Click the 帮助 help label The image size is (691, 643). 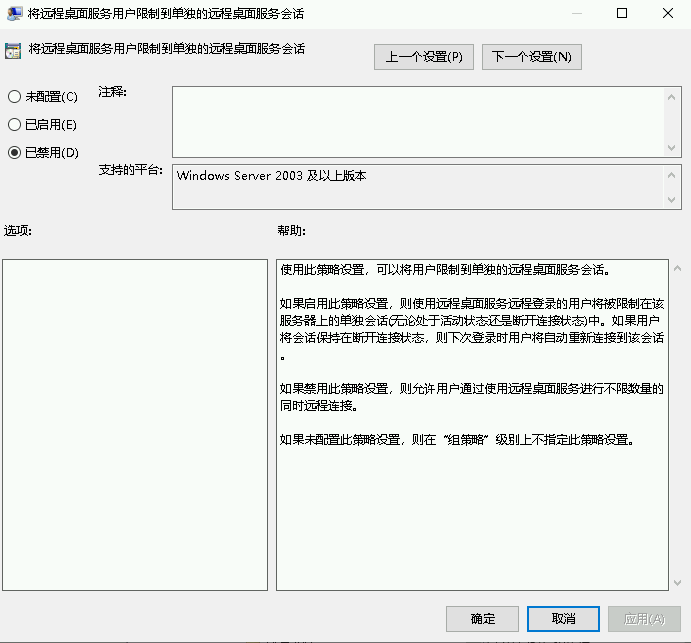pyautogui.click(x=291, y=230)
